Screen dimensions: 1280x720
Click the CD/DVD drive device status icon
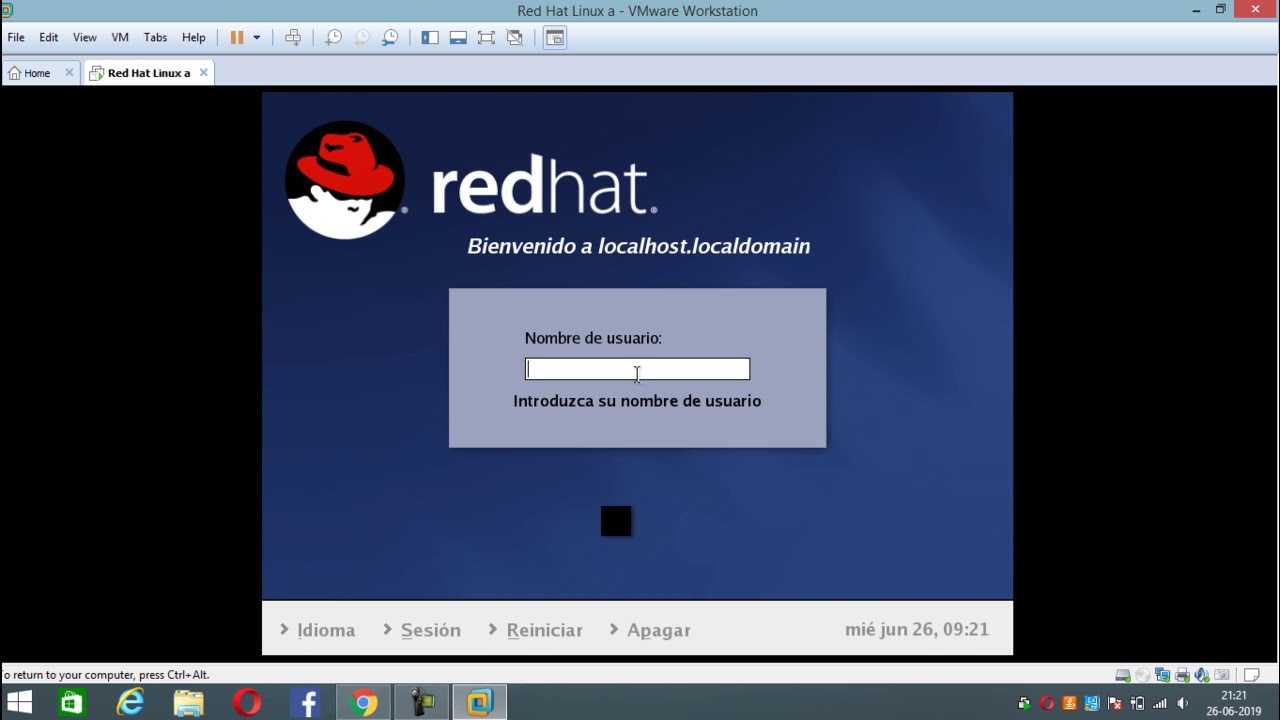1142,675
